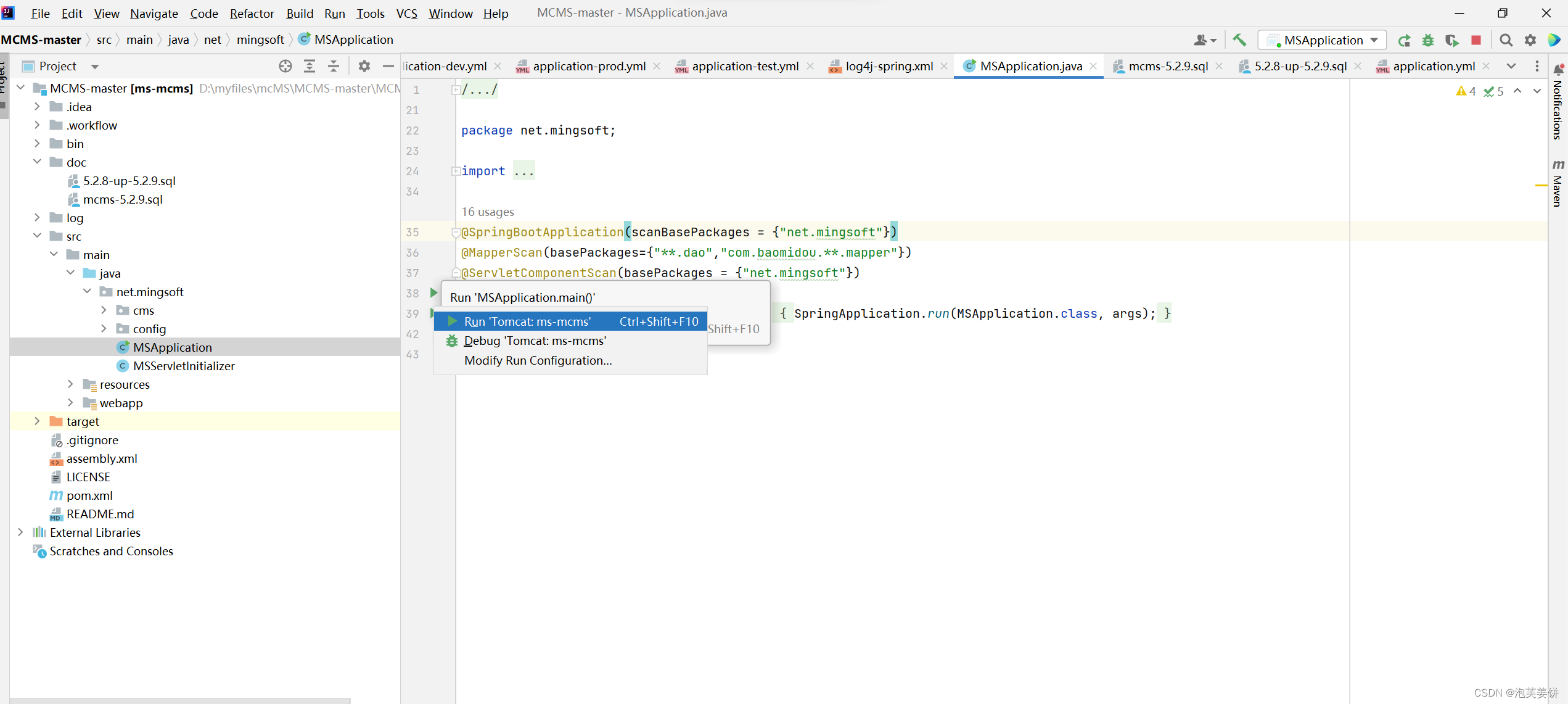Click run gutter arrow on line 38
1568x704 pixels.
(x=433, y=292)
